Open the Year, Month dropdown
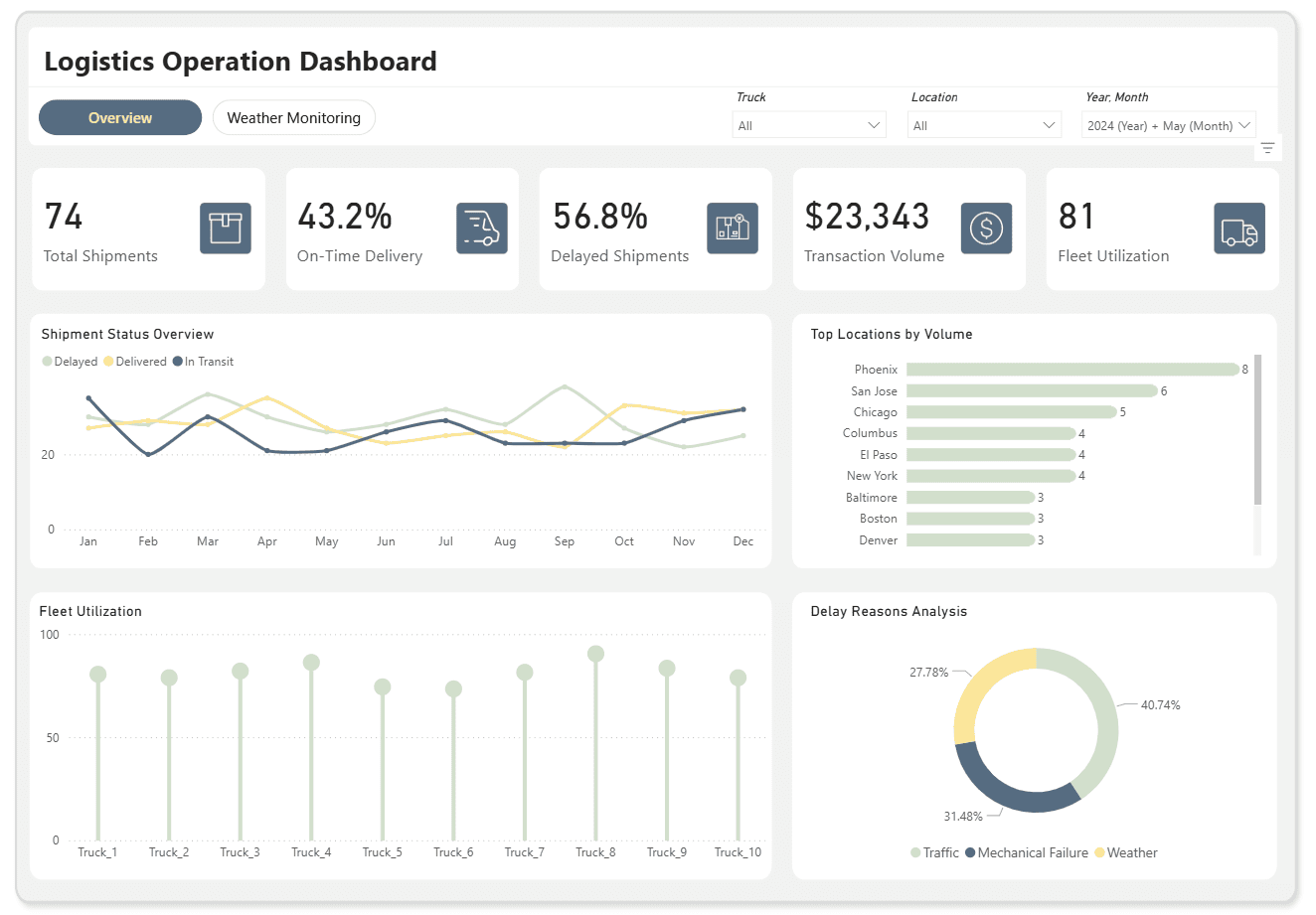 pyautogui.click(x=1168, y=125)
